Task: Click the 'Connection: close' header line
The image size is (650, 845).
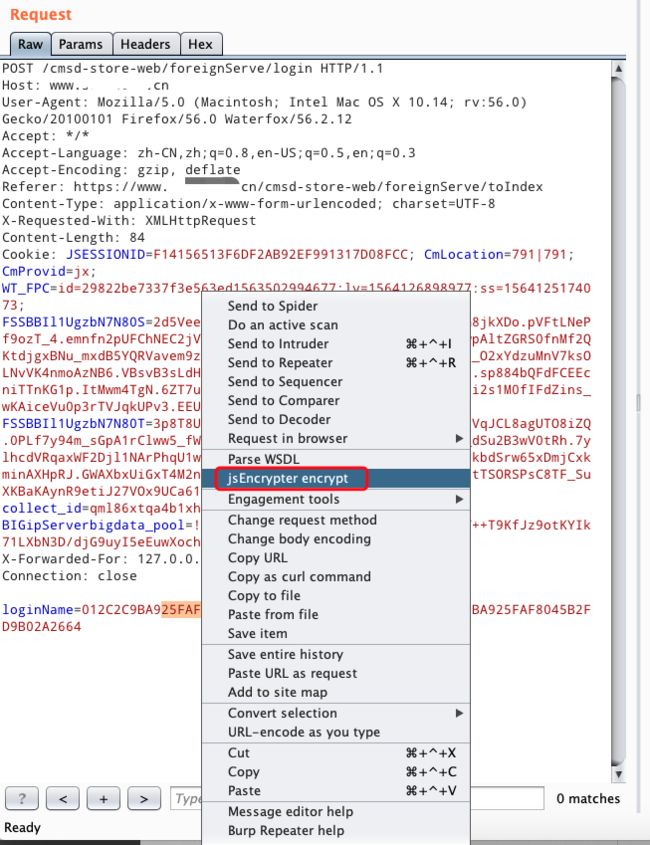Action: click(70, 576)
